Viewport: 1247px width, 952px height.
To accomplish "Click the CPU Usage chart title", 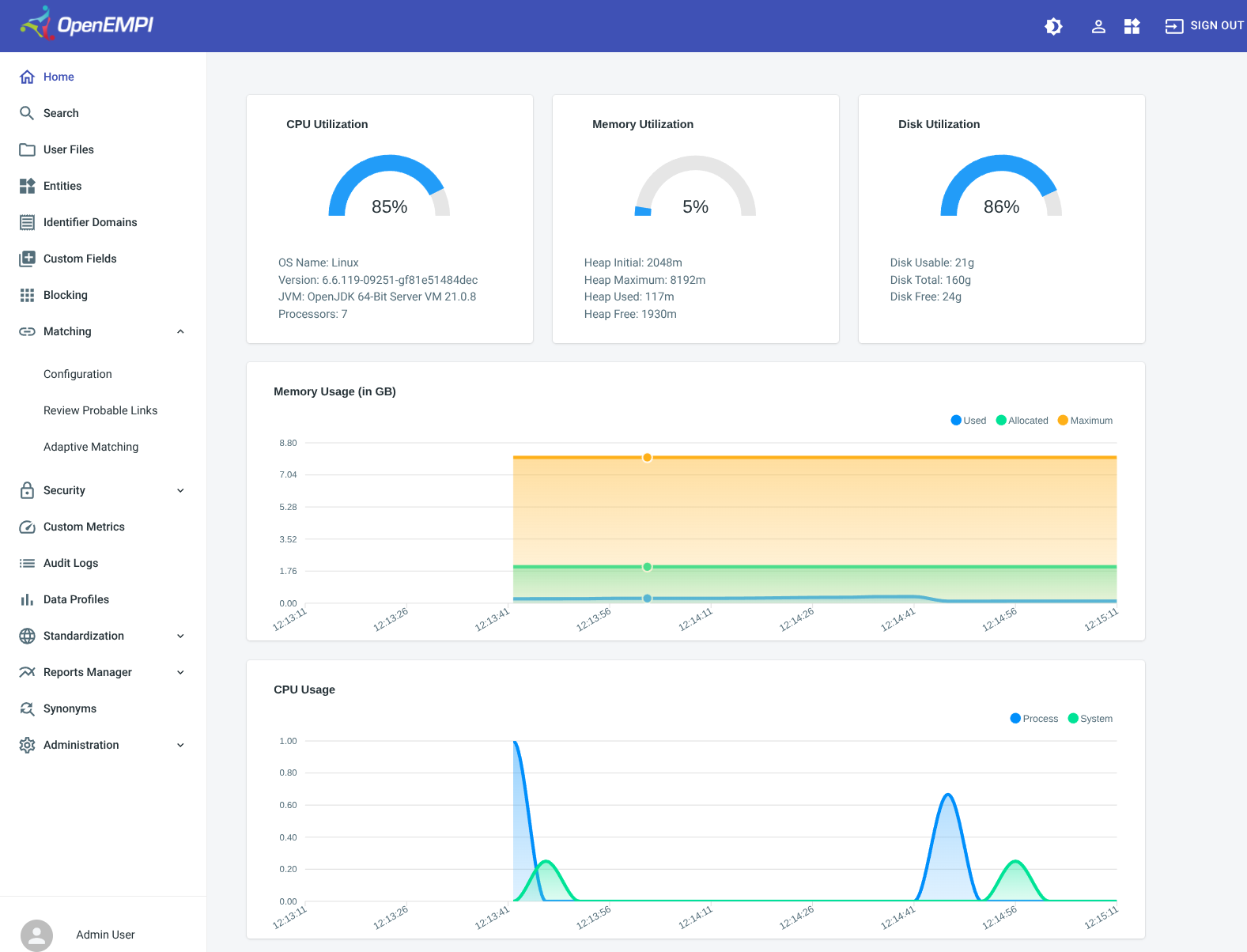I will tap(304, 689).
